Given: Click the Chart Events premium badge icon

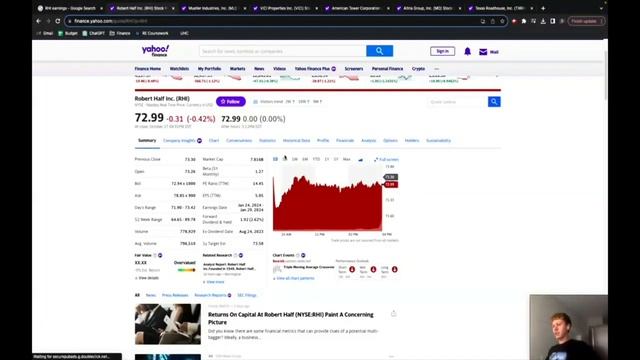Looking at the screenshot, I should 303,255.
